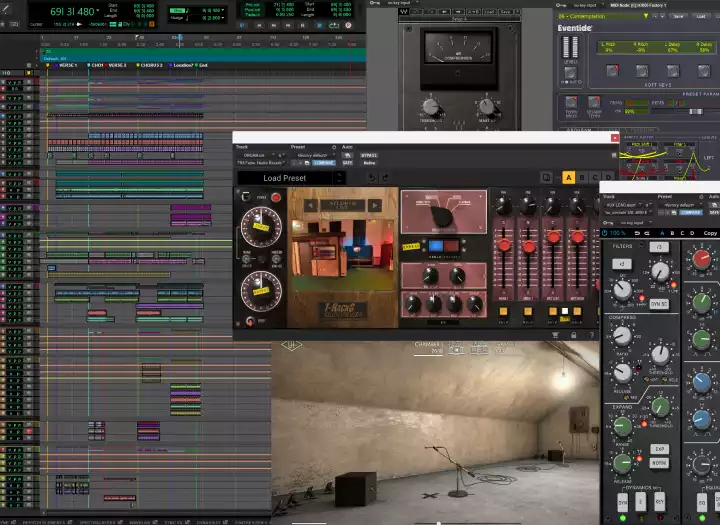Undo in channel strip plugin toolbar
The width and height of the screenshot is (720, 525).
coord(637,233)
